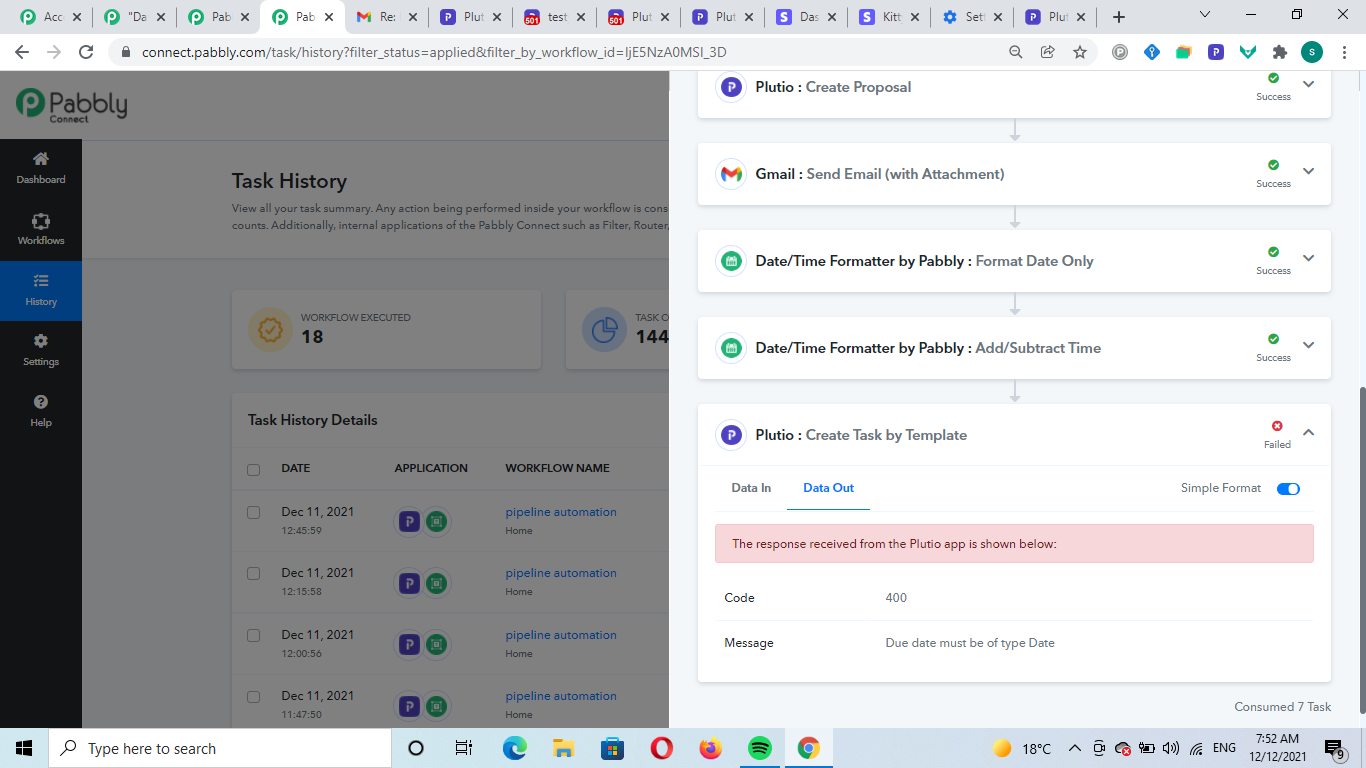The width and height of the screenshot is (1366, 768).
Task: Toggle the Simple Format switch
Action: (x=1288, y=489)
